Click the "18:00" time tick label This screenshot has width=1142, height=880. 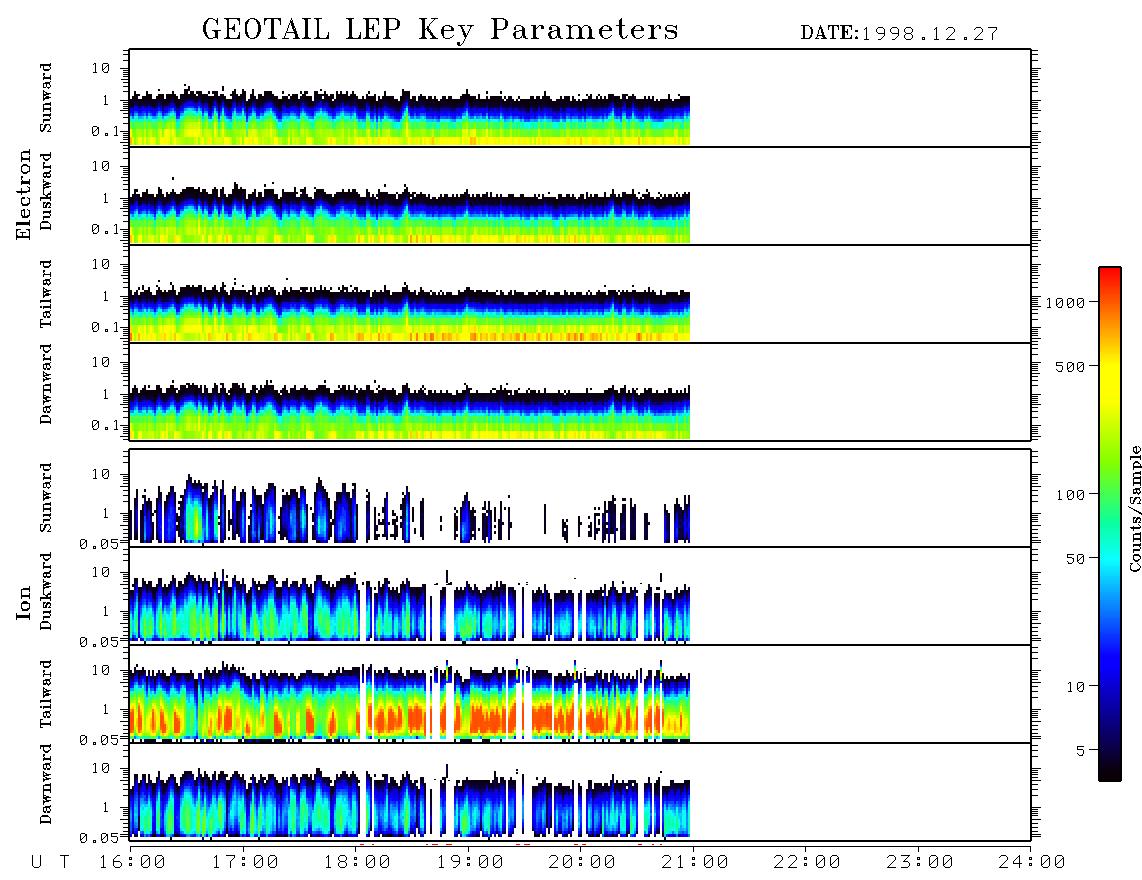[x=357, y=862]
